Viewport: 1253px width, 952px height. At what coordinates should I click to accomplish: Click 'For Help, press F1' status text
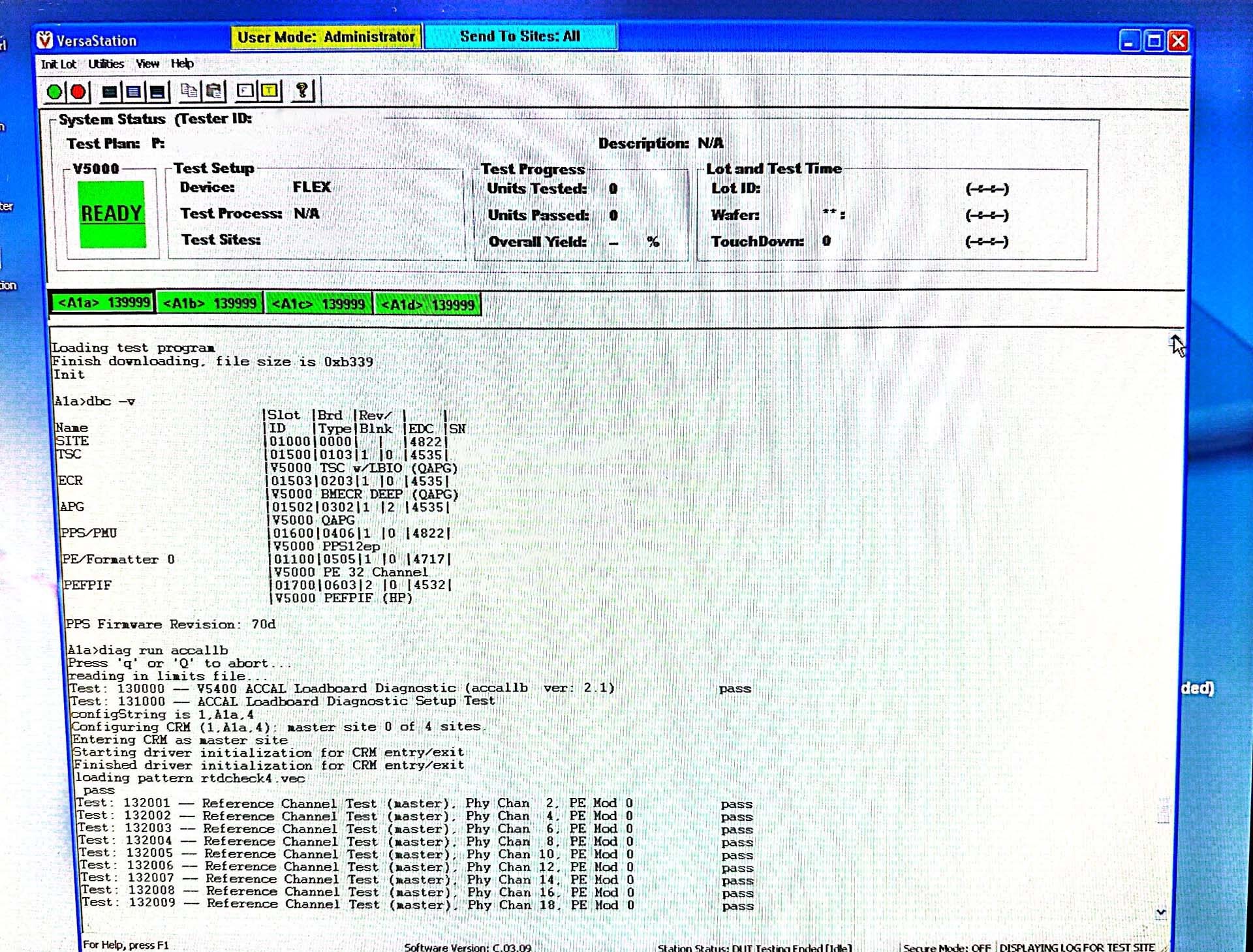125,945
